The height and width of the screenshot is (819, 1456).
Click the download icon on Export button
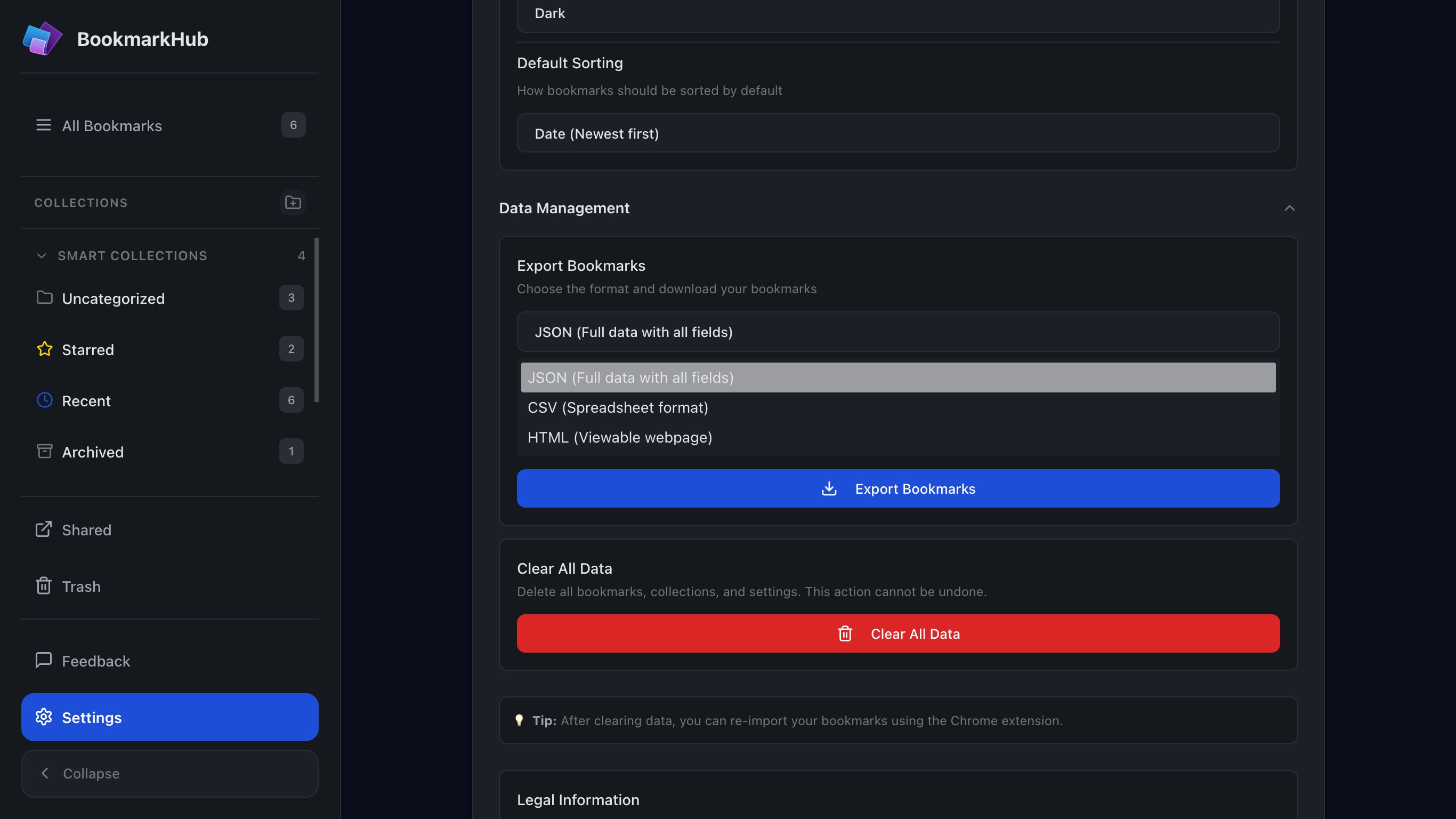829,488
